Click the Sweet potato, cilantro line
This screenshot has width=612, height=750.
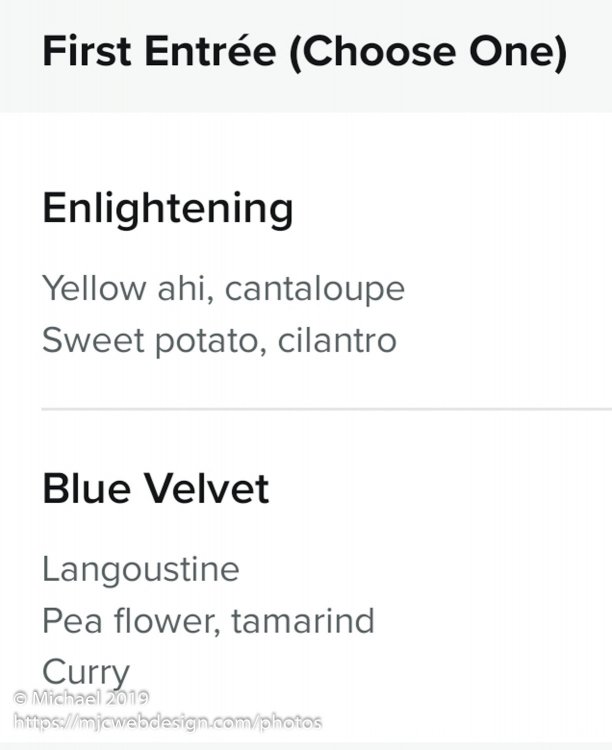point(219,340)
